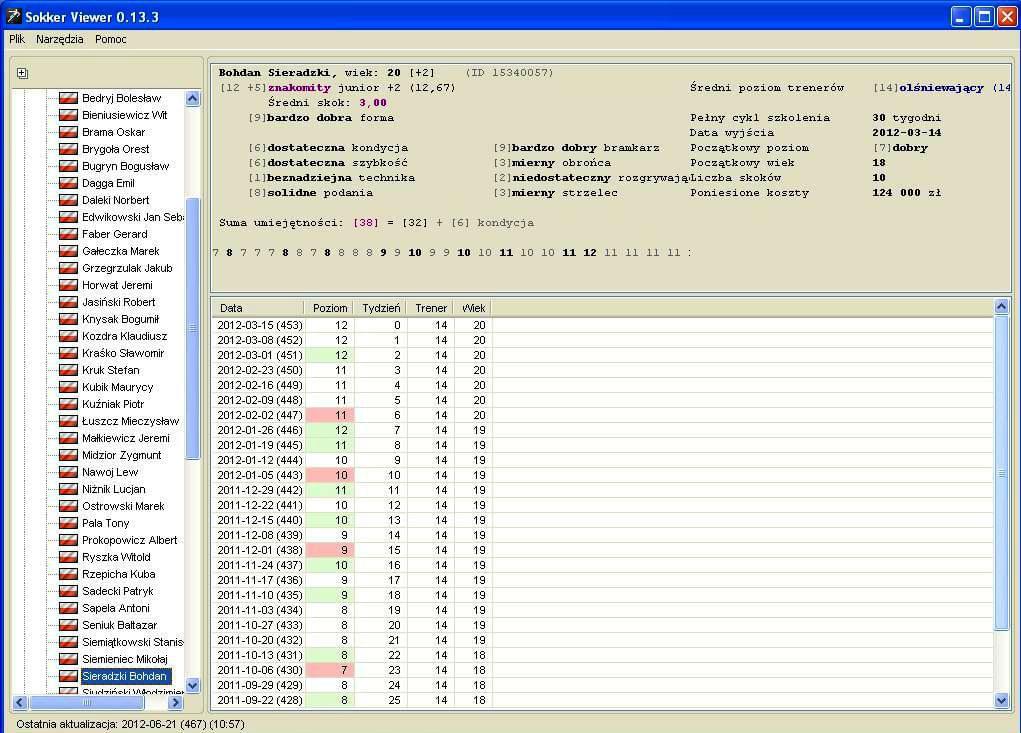1021x733 pixels.
Task: Click the history table vertical scrollbar thumb
Action: coord(1001,473)
